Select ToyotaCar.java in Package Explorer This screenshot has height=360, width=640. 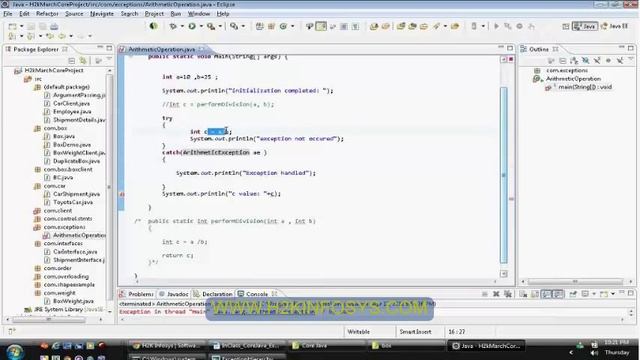(73, 202)
